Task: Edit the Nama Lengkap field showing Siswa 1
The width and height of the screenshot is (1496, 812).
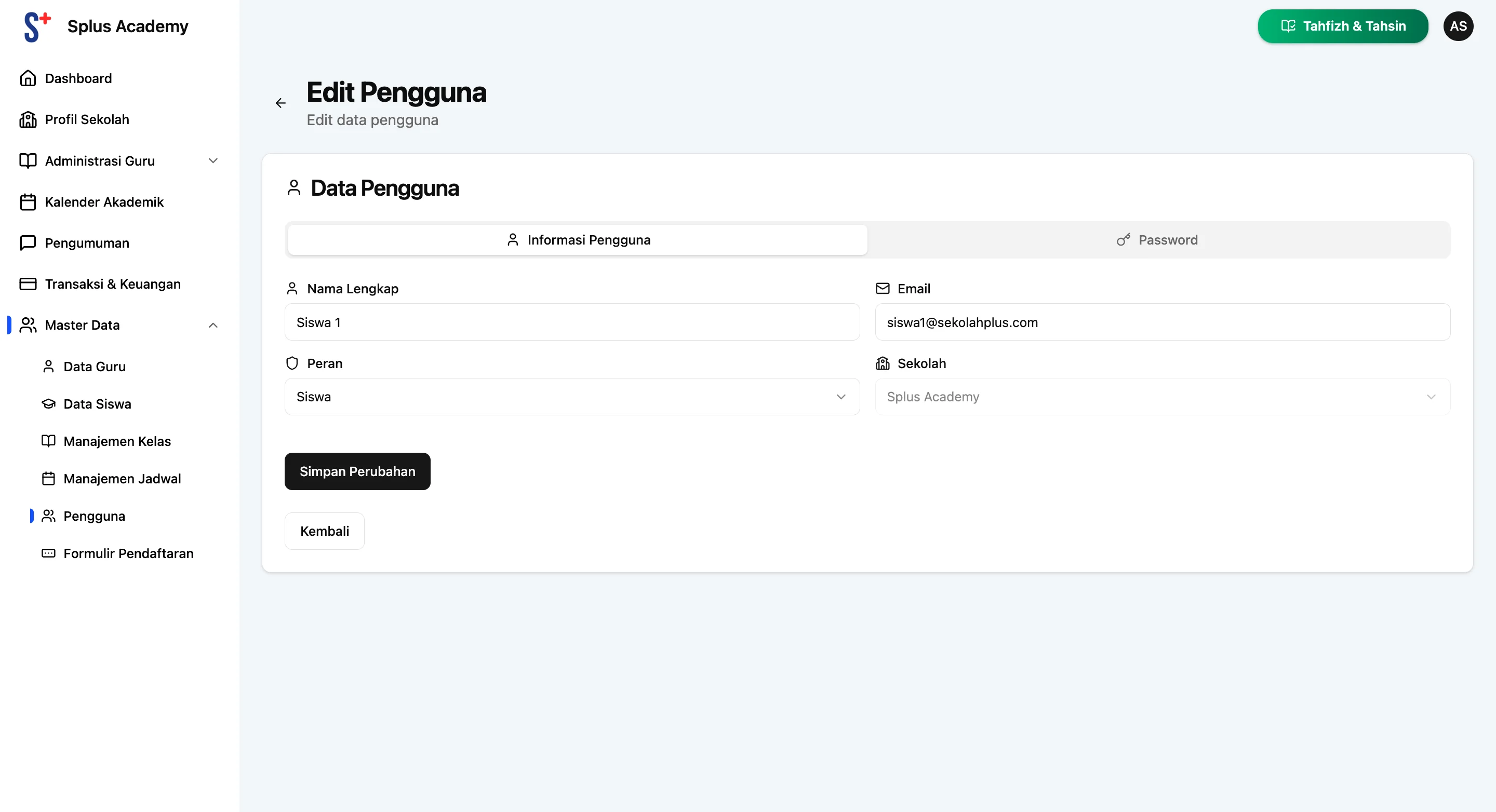Action: [572, 322]
